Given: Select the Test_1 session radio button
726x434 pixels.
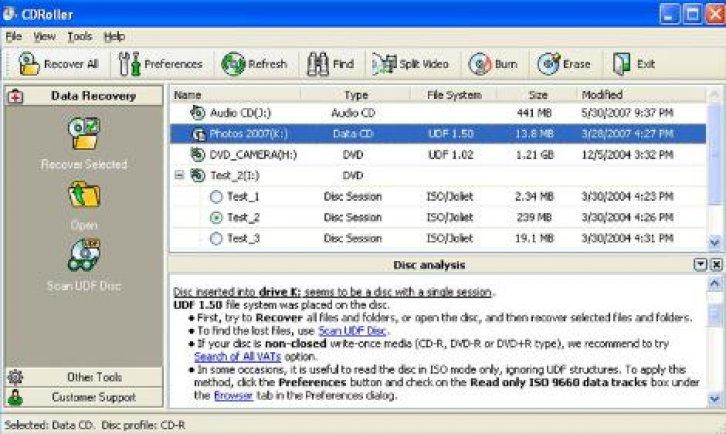Looking at the screenshot, I should tap(216, 196).
